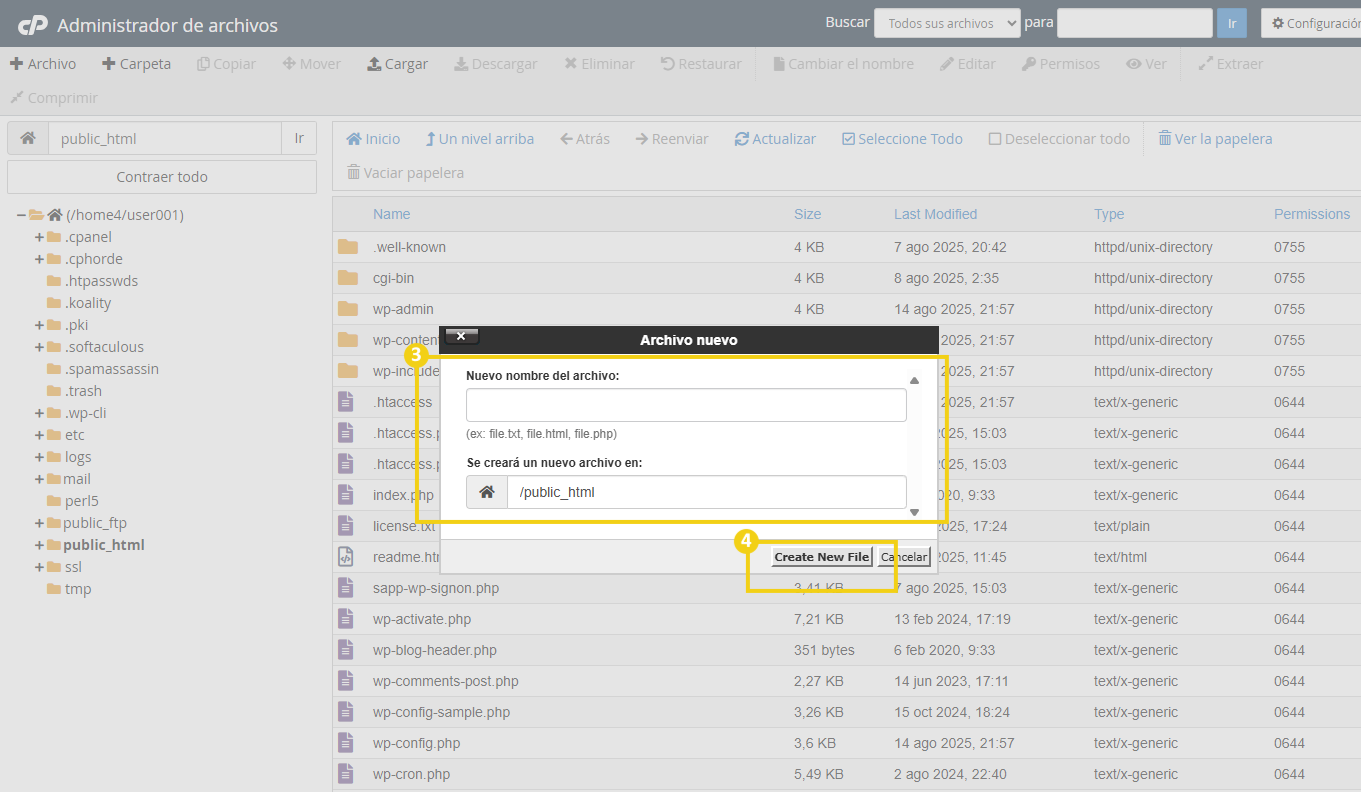Viewport: 1361px width, 792px height.
Task: Cancel the dialog with the Cancelar button
Action: click(903, 556)
